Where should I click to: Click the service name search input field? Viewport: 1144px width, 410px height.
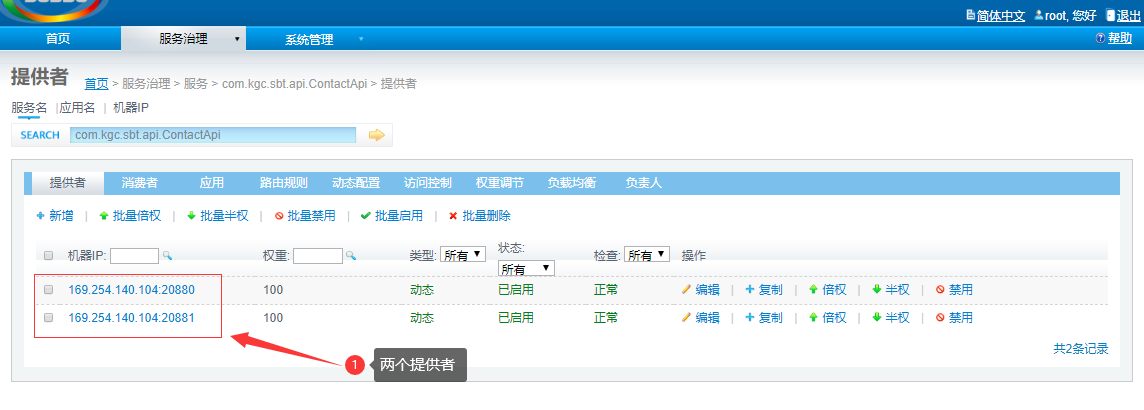pos(213,135)
